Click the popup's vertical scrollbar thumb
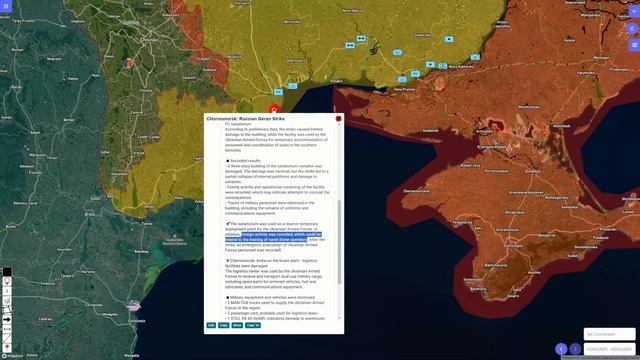 [x=339, y=242]
